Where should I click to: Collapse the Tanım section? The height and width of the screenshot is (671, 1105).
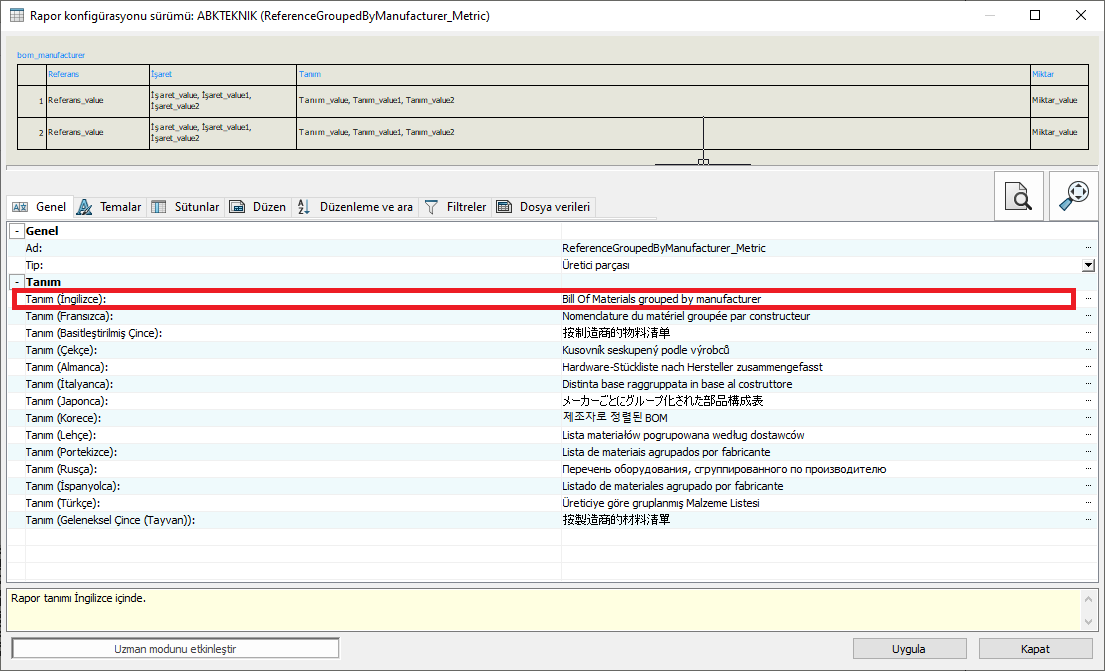pos(16,282)
